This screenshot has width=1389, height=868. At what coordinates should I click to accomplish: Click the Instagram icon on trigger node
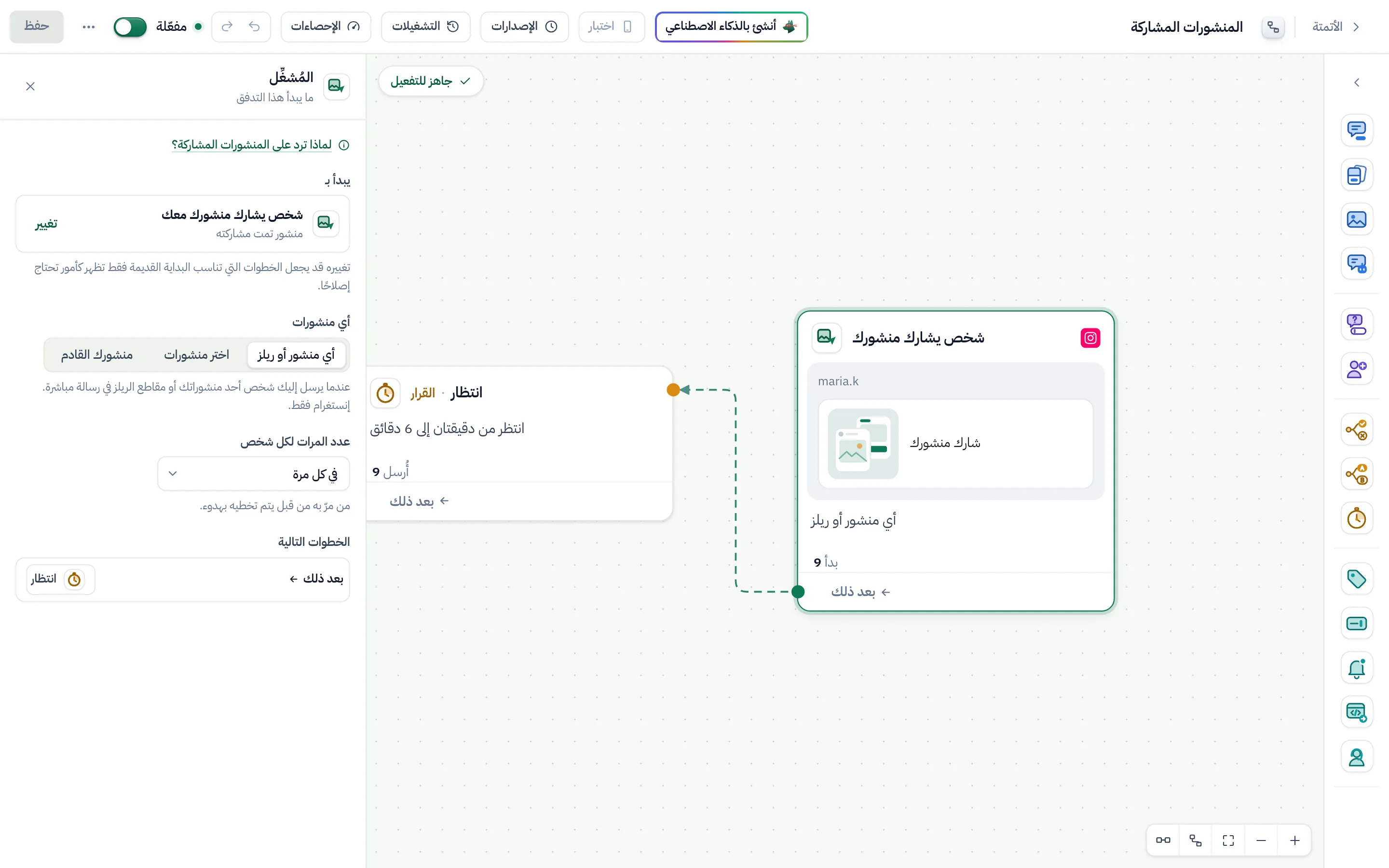pyautogui.click(x=1090, y=338)
